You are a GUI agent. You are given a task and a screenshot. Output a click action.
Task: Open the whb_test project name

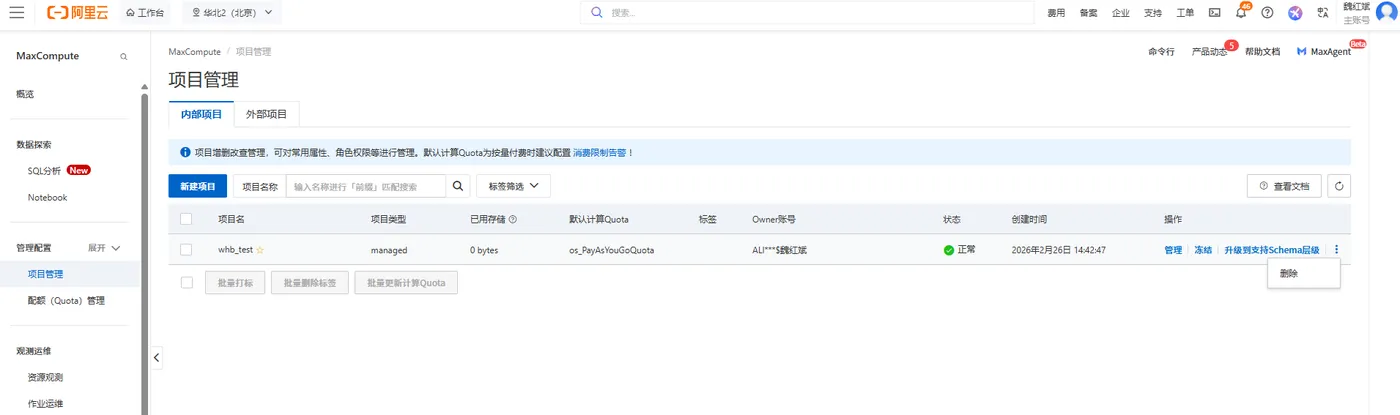coord(236,250)
